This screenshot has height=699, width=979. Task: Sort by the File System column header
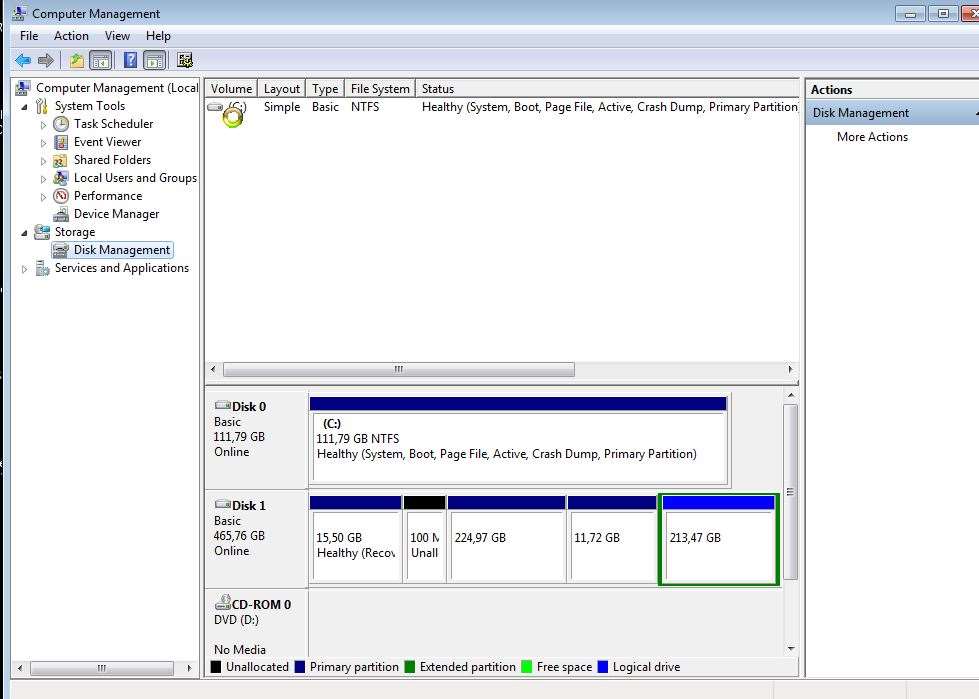pos(380,89)
